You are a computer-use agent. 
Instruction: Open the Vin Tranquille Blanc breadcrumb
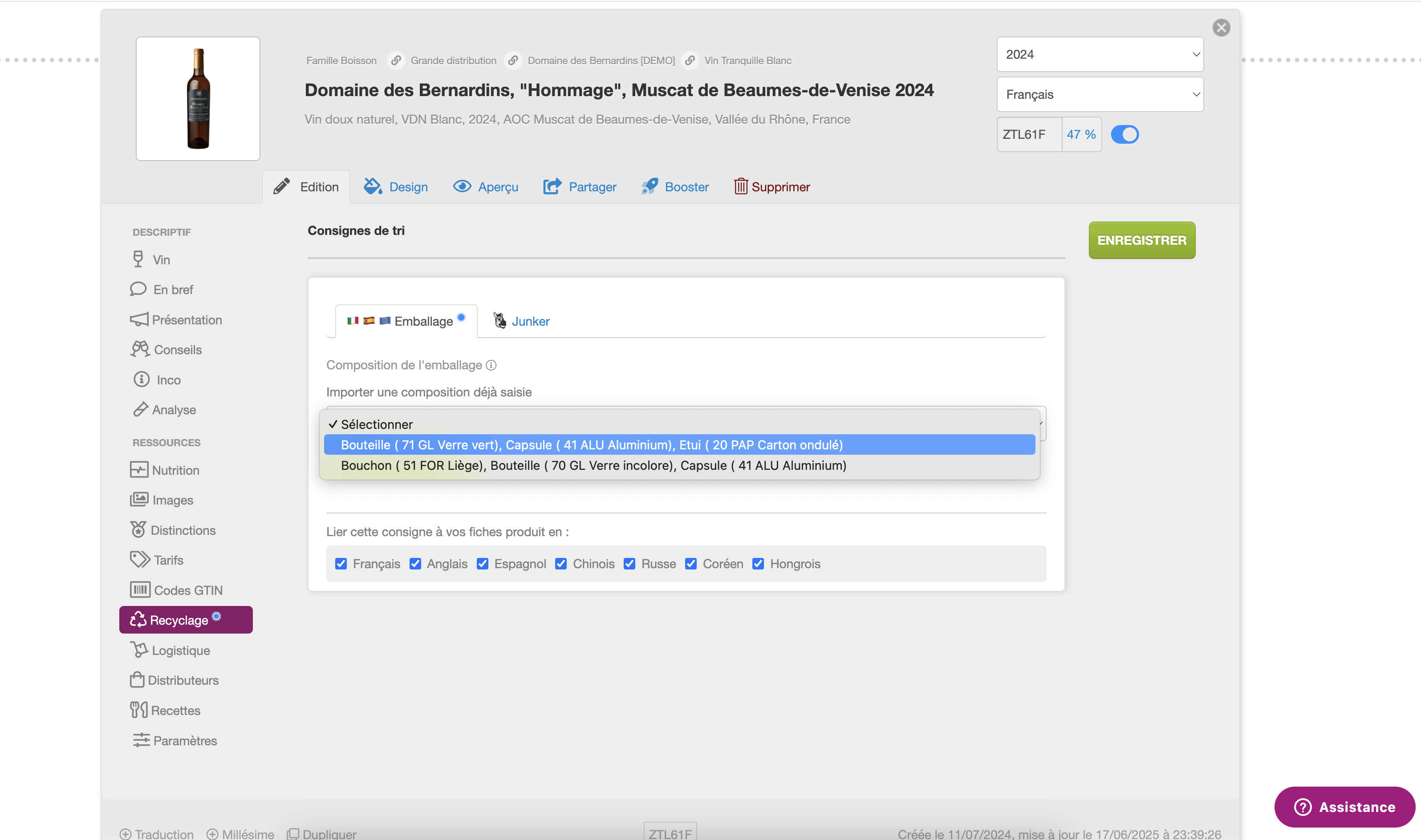(x=747, y=60)
